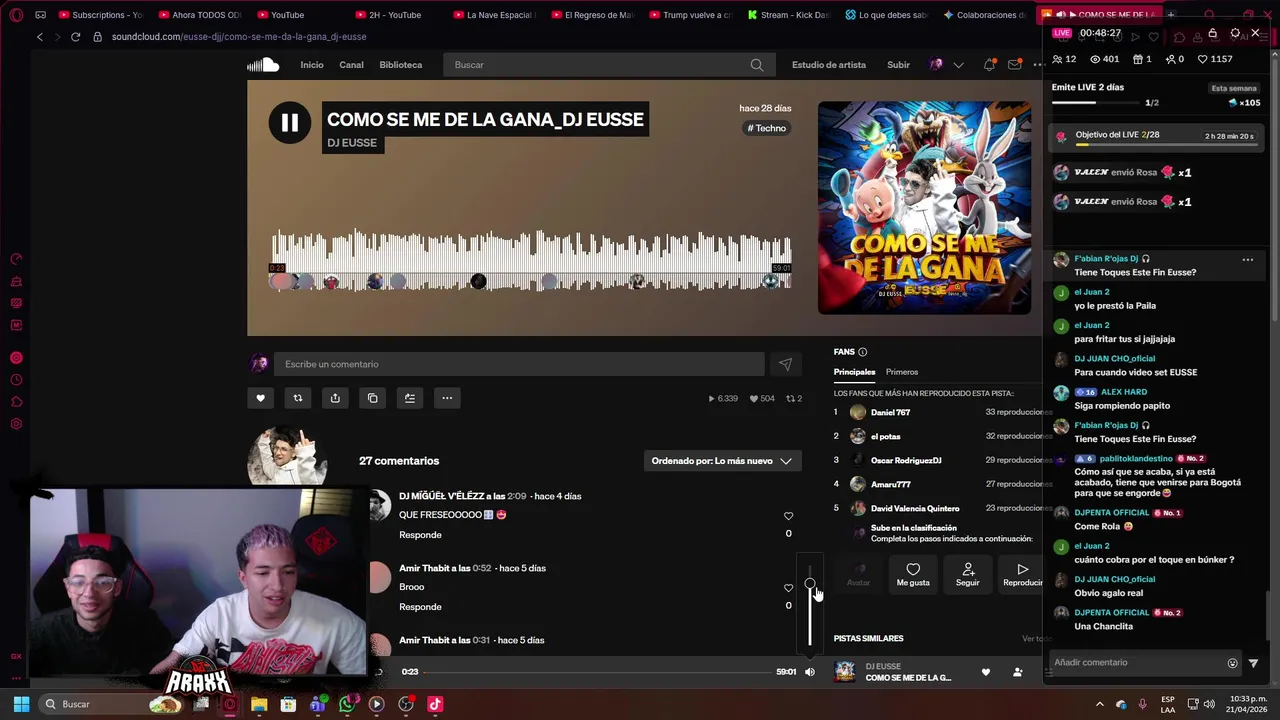The height and width of the screenshot is (720, 1280).
Task: Copy the track link
Action: [372, 398]
